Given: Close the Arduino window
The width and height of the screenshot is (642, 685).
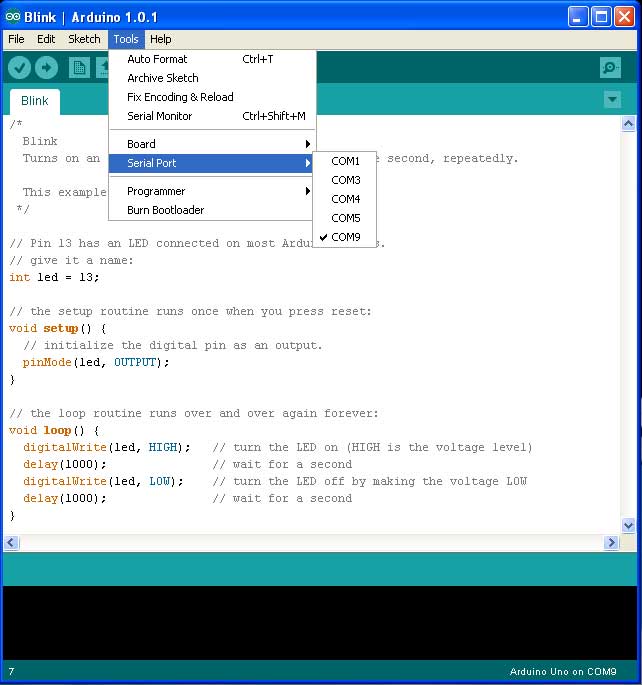Looking at the screenshot, I should (x=625, y=17).
